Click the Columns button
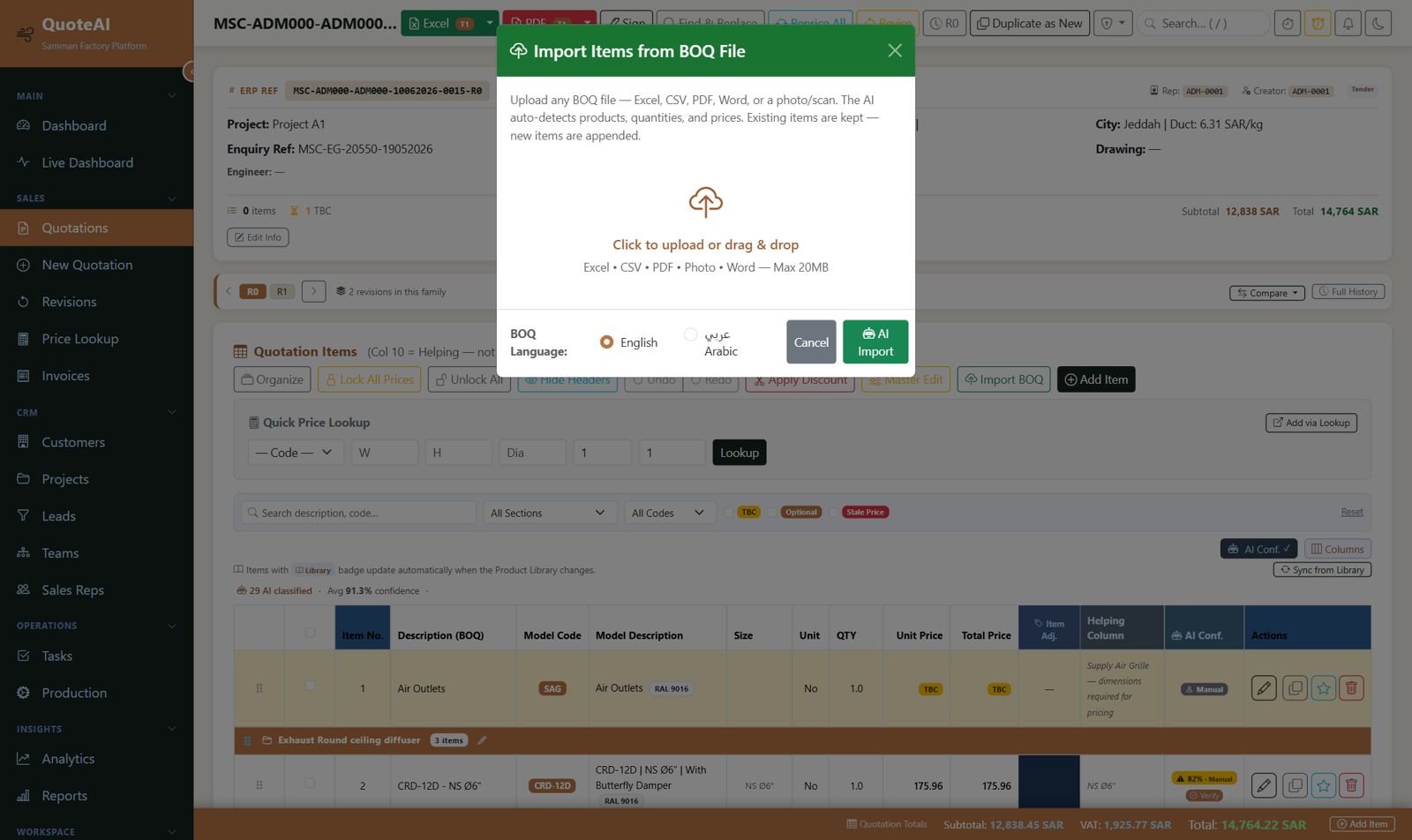The image size is (1412, 840). (x=1337, y=549)
